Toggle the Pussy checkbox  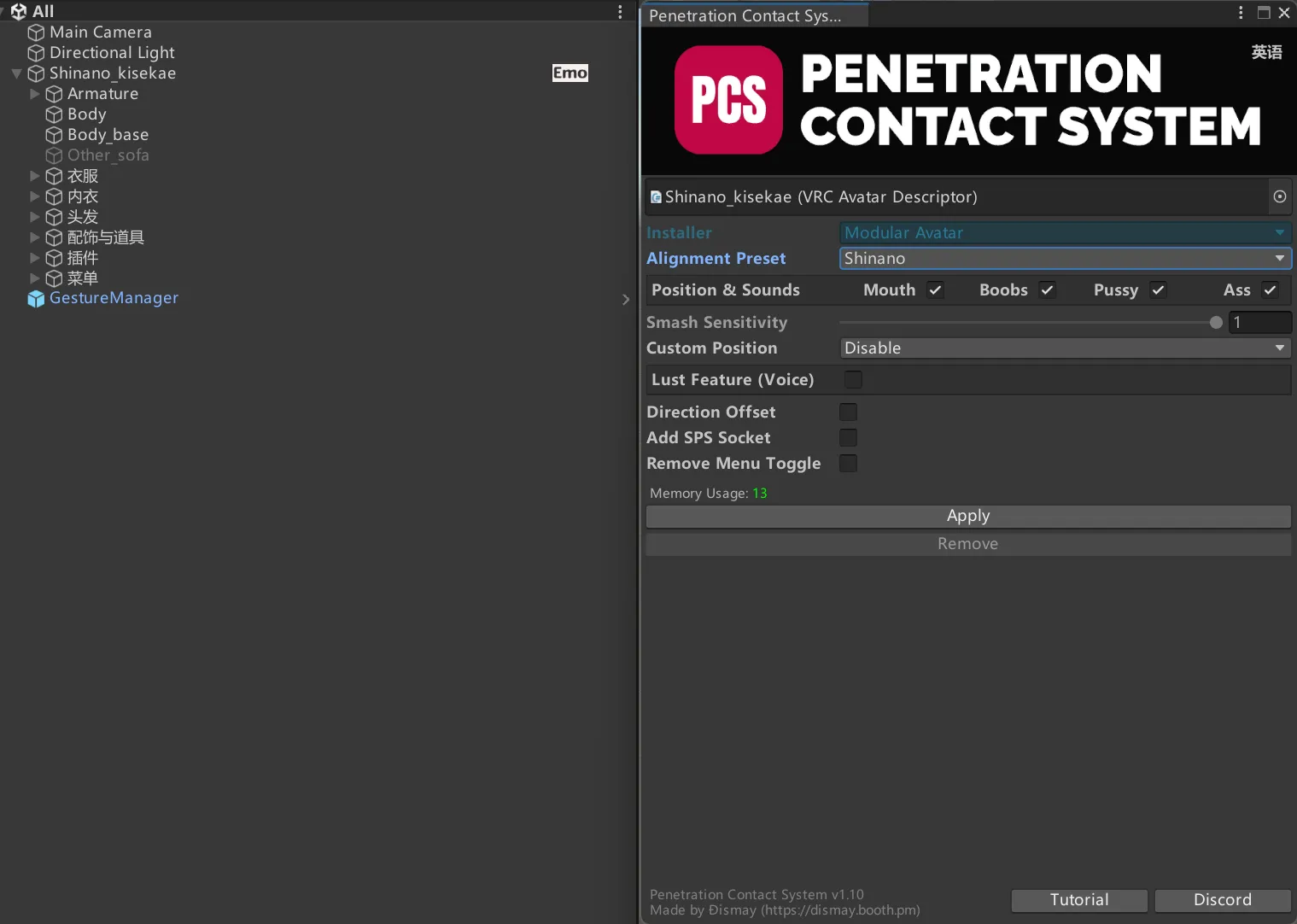pos(1158,290)
